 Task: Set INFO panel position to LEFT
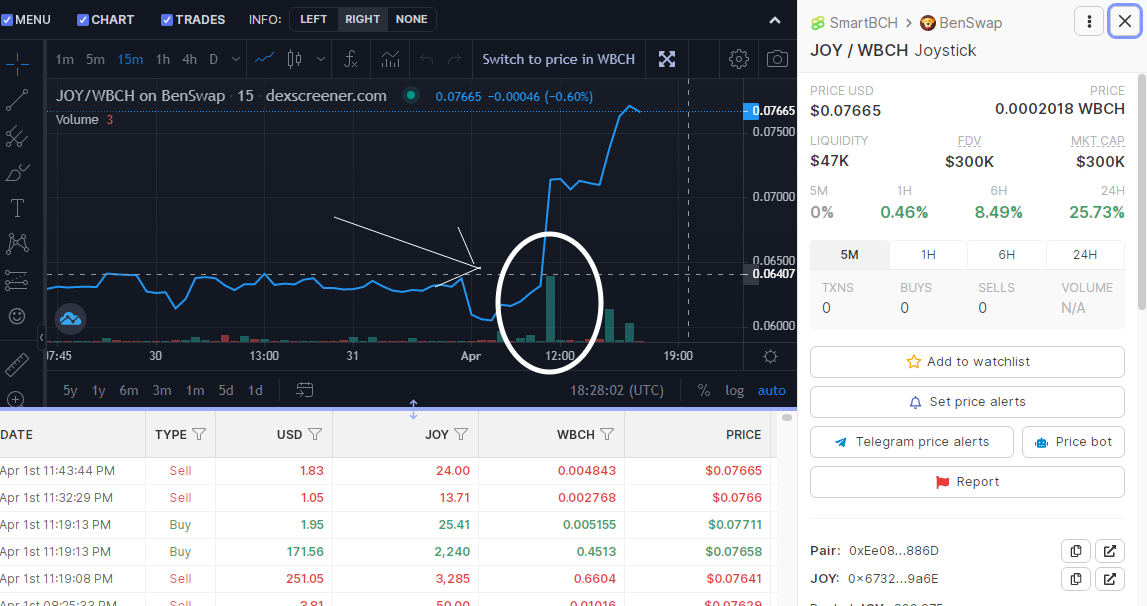click(313, 19)
